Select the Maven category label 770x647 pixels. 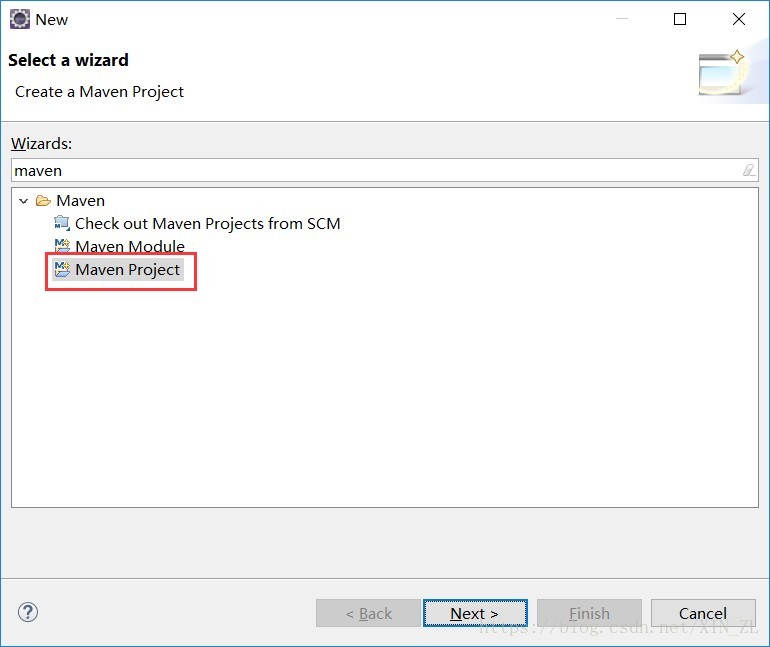(x=81, y=200)
